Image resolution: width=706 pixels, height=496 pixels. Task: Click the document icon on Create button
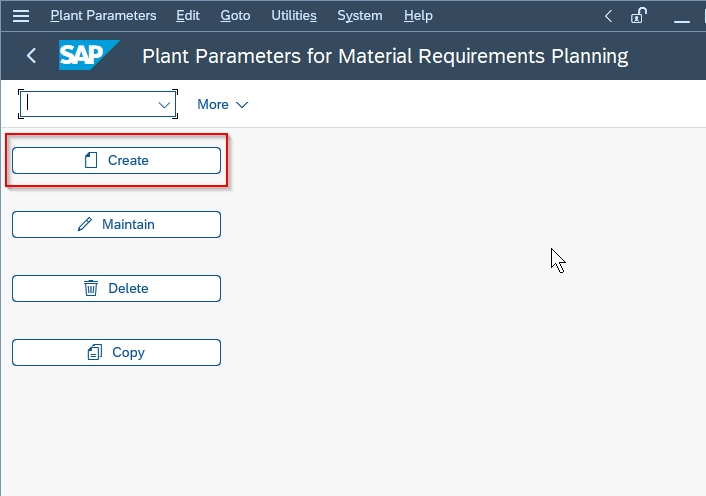91,160
